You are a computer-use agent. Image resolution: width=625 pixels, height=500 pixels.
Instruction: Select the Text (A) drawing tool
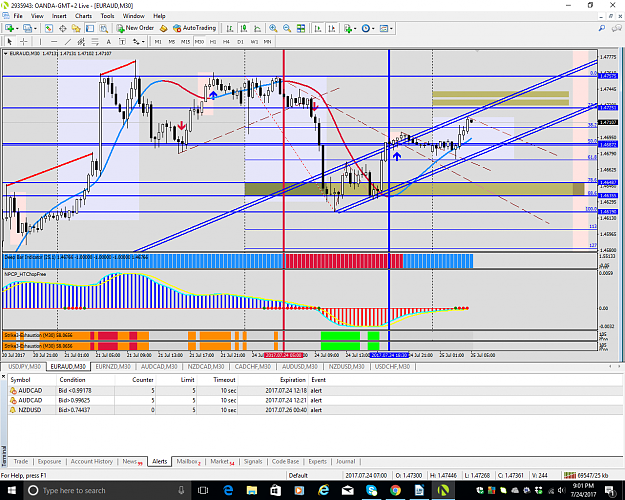pyautogui.click(x=108, y=41)
